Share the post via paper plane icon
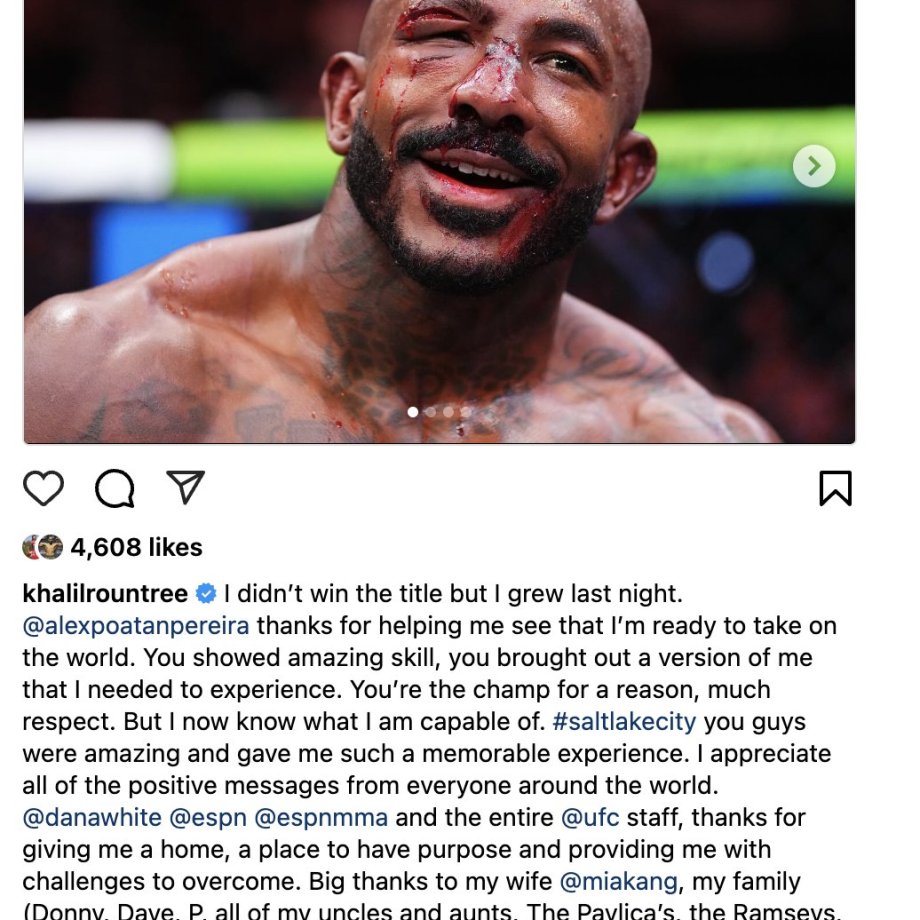The image size is (920, 920). (x=185, y=487)
